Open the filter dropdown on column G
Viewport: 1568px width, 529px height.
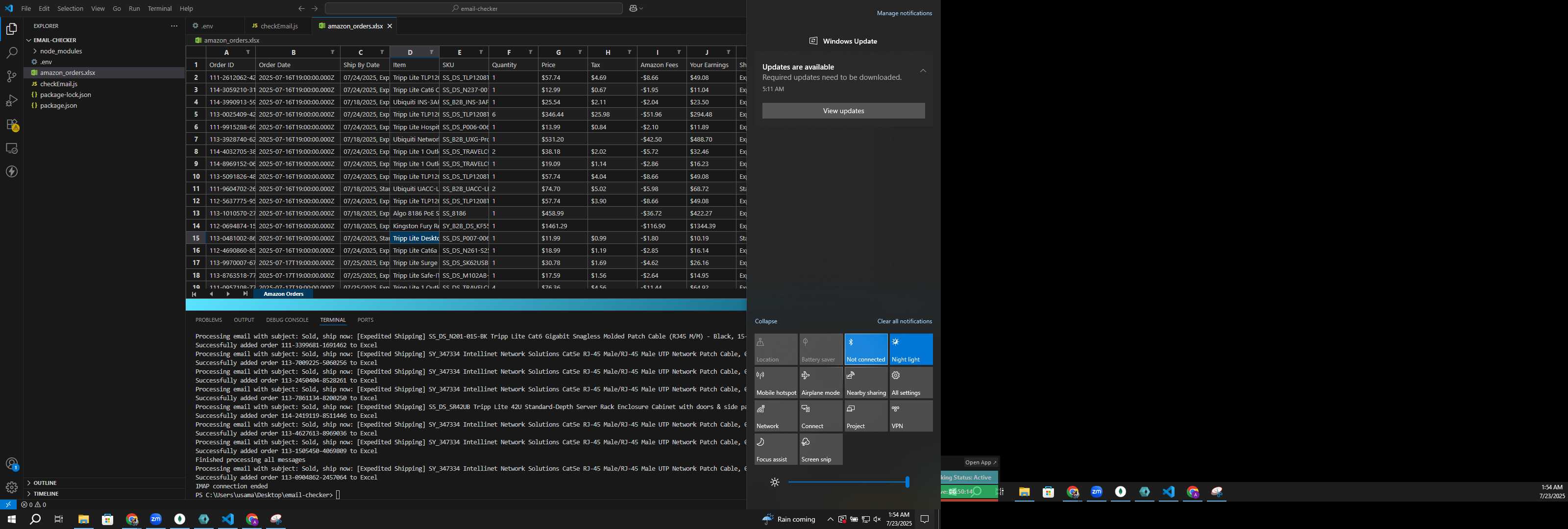(x=580, y=52)
